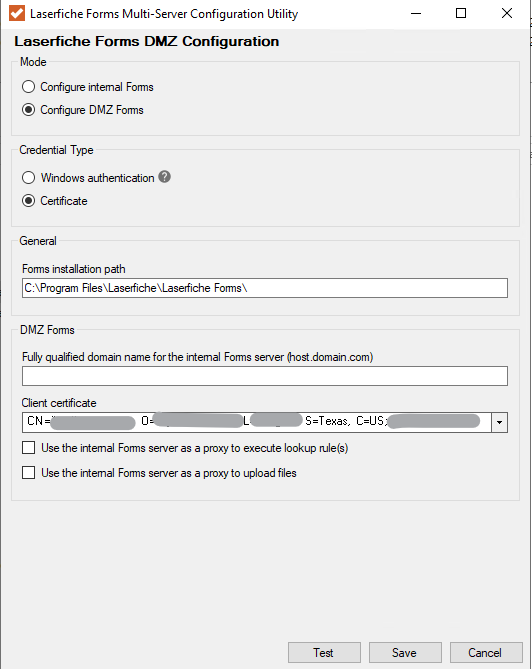Screen dimensions: 532x669
Task: Click the Client certificate combo box text
Action: pos(256,422)
